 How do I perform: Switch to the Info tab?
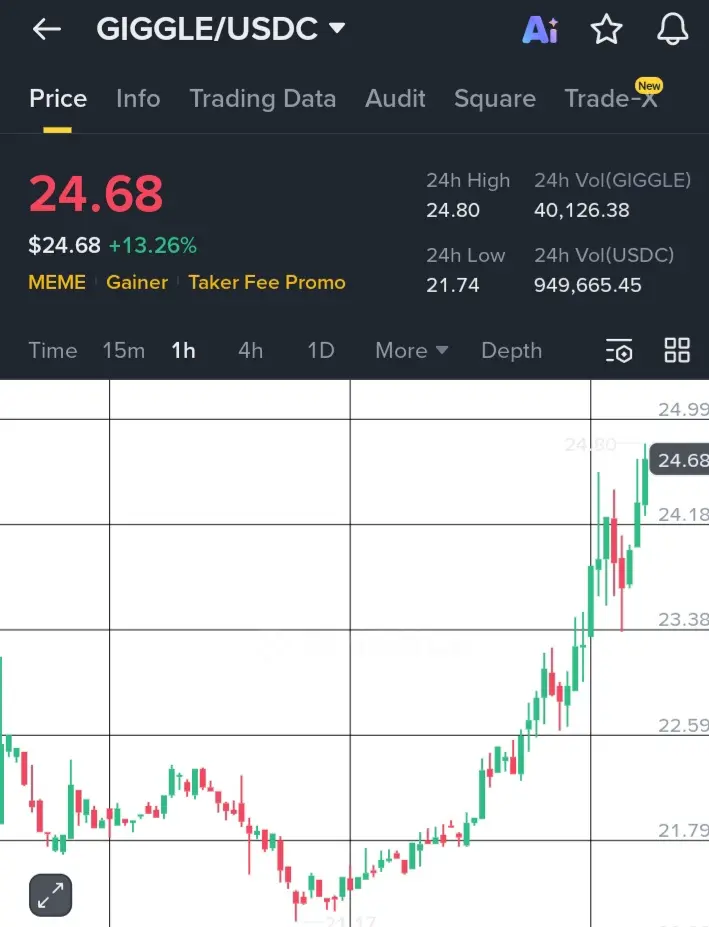(138, 98)
